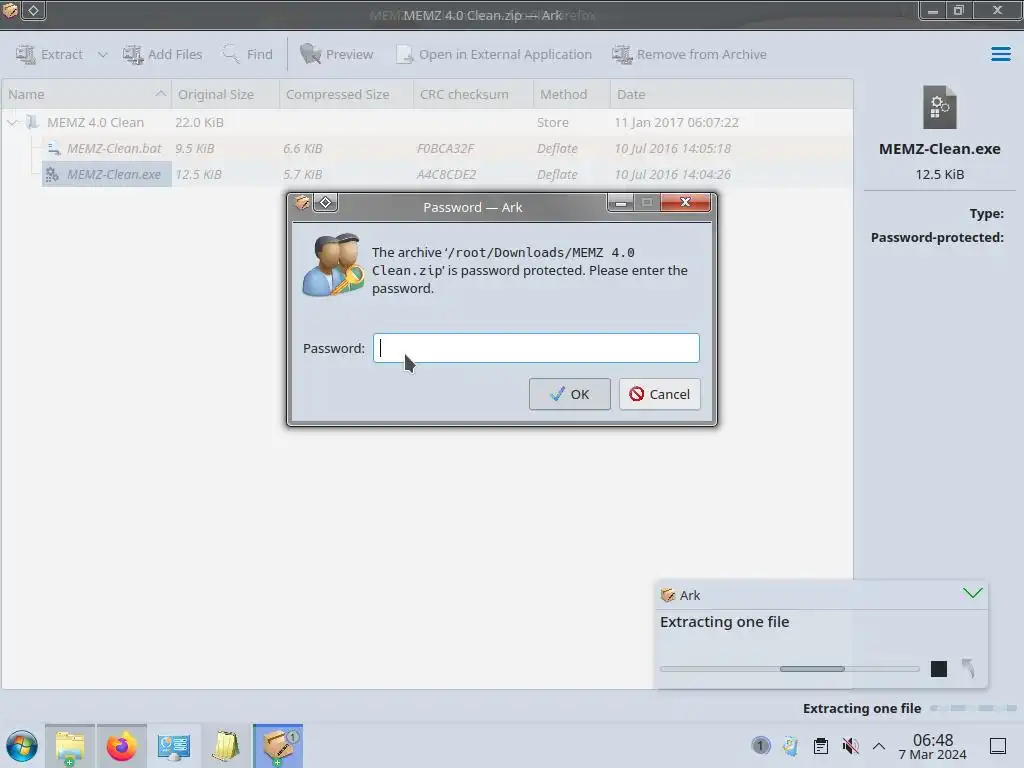
Task: Click the Preview toolbar button
Action: [337, 54]
